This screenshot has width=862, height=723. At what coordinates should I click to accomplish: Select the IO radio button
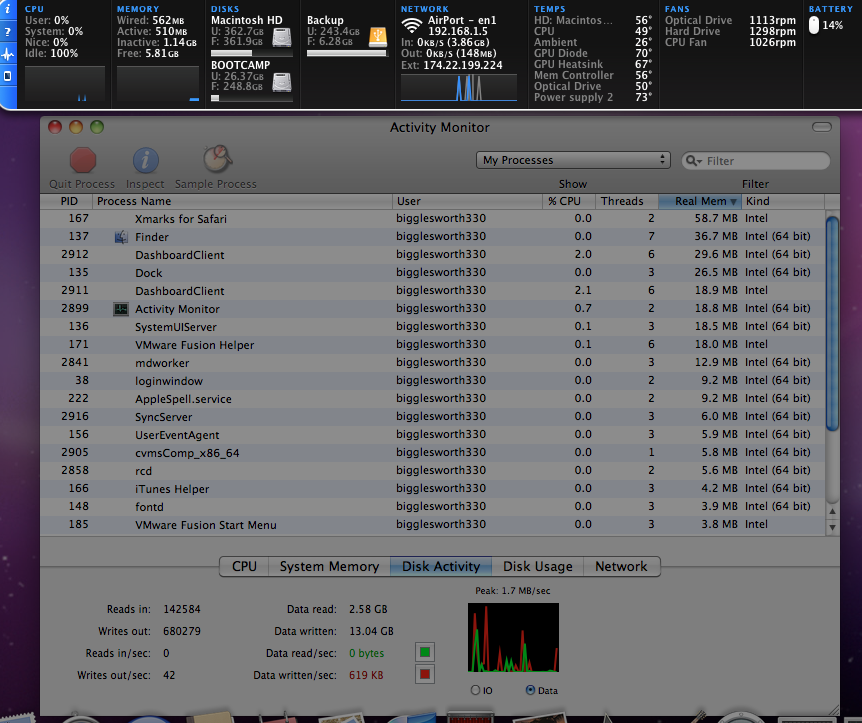click(476, 690)
